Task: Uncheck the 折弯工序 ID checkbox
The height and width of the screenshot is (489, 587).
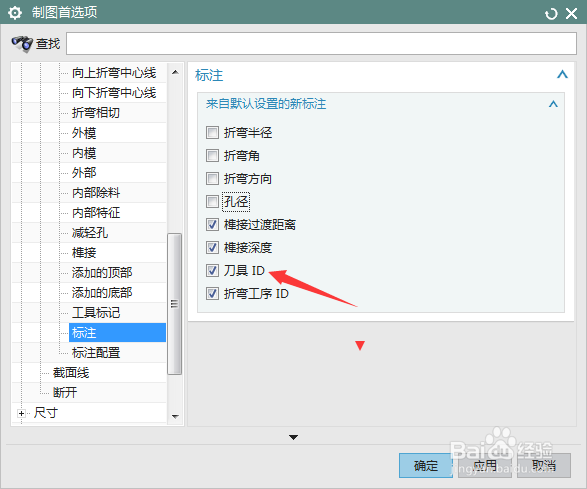Action: pos(212,294)
